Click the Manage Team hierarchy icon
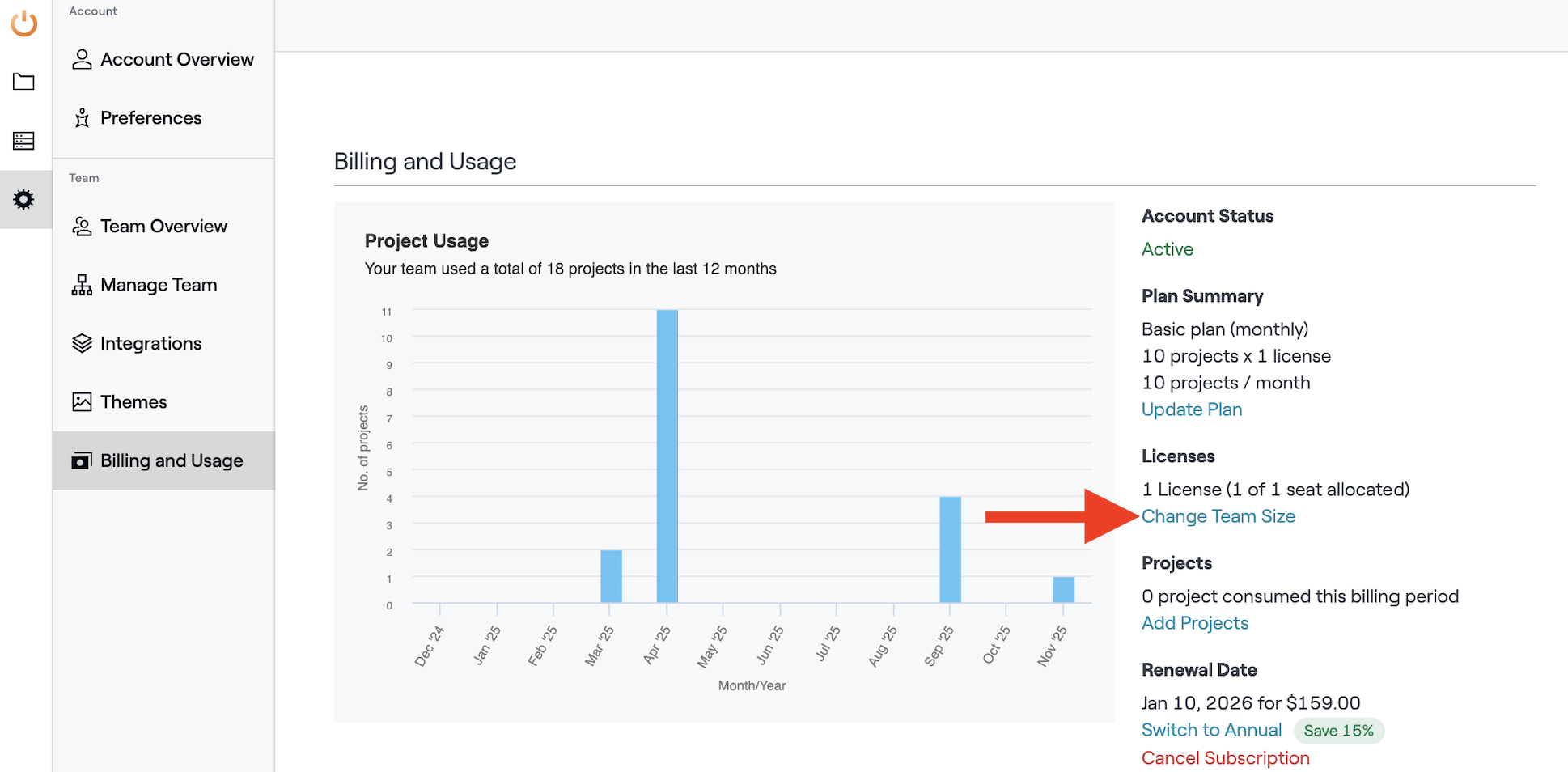This screenshot has height=772, width=1568. pos(82,285)
